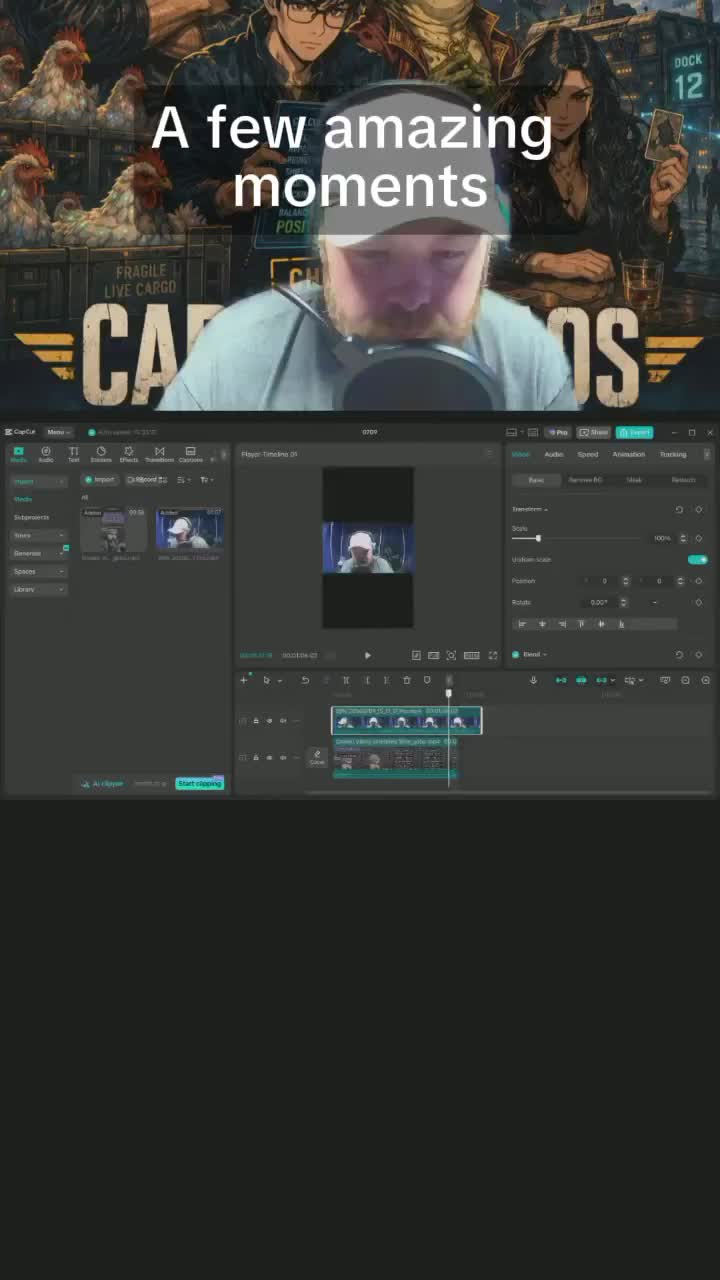Switch to the Audio inspector tab

coord(553,454)
